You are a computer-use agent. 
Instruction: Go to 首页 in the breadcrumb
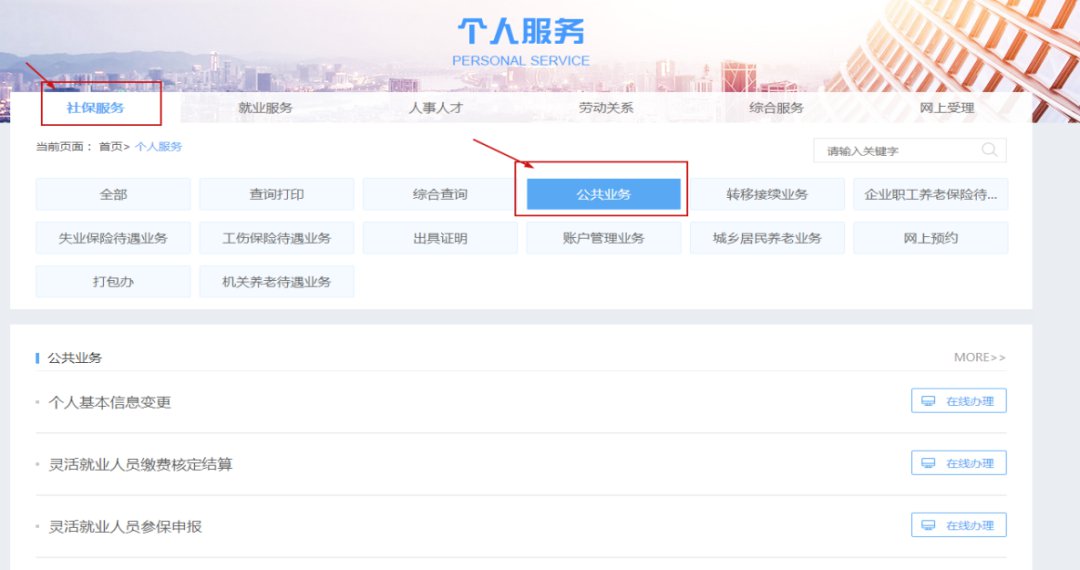(109, 147)
